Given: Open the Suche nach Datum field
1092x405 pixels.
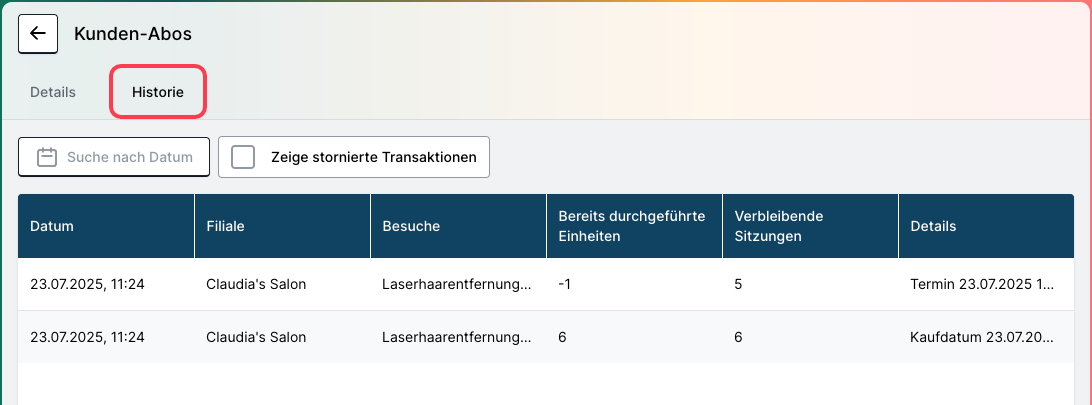Looking at the screenshot, I should pos(114,157).
